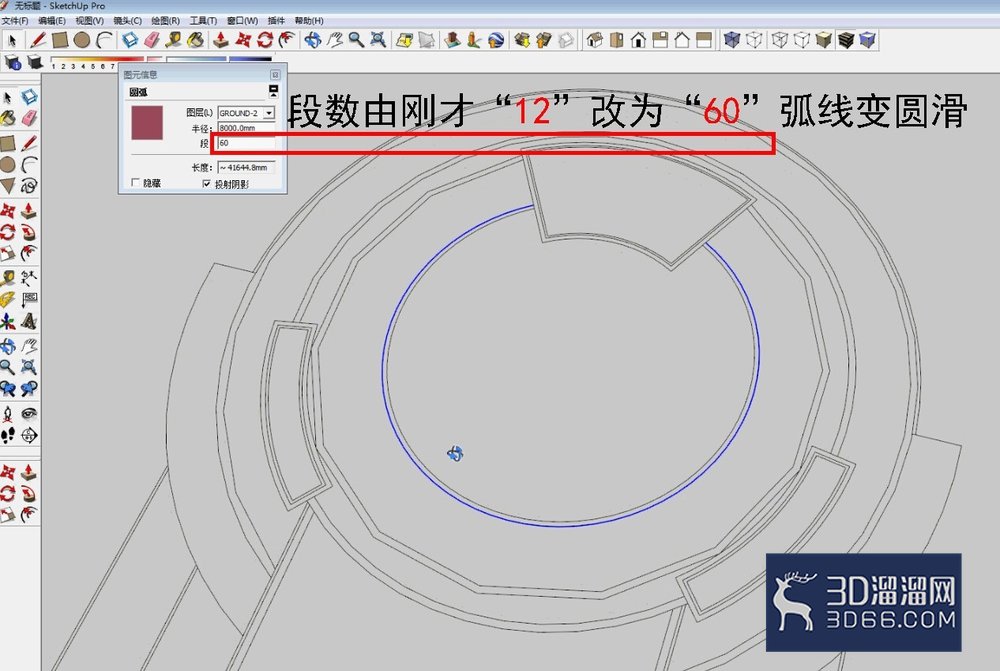The image size is (1000, 671).
Task: Set Monochrome face style
Action: click(867, 40)
